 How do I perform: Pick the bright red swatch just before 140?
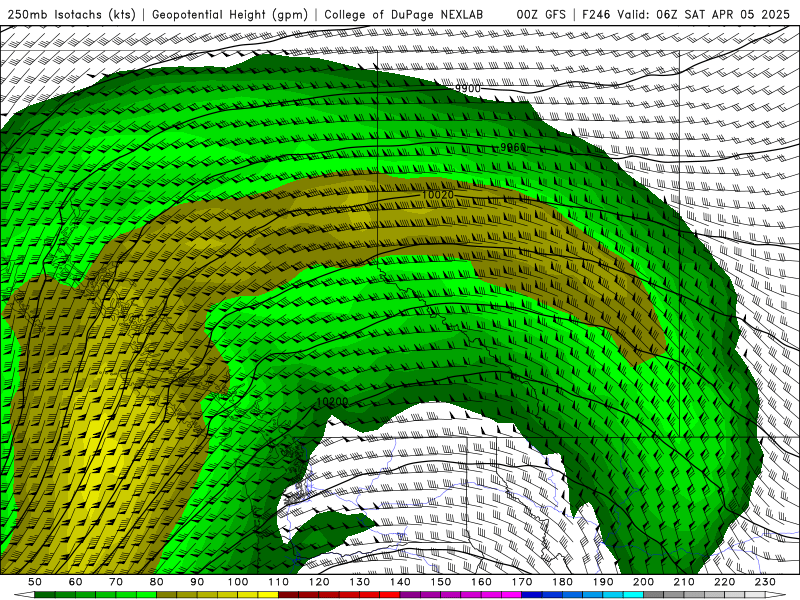click(x=390, y=594)
